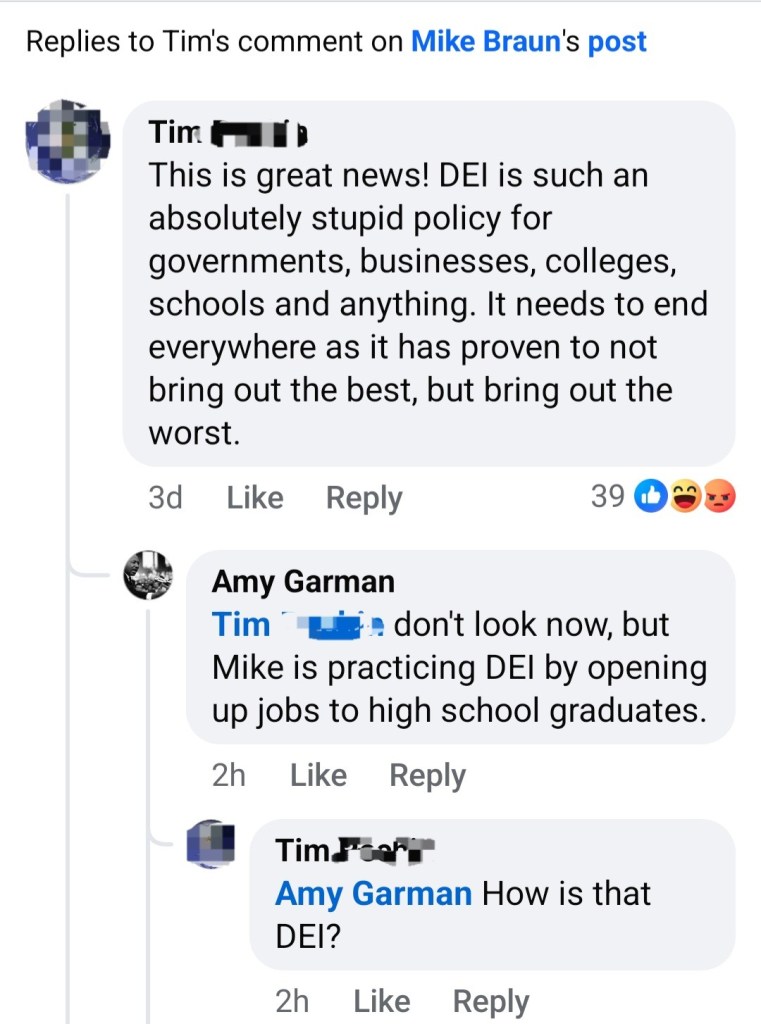Reply to Amy Garman's comment

[427, 775]
